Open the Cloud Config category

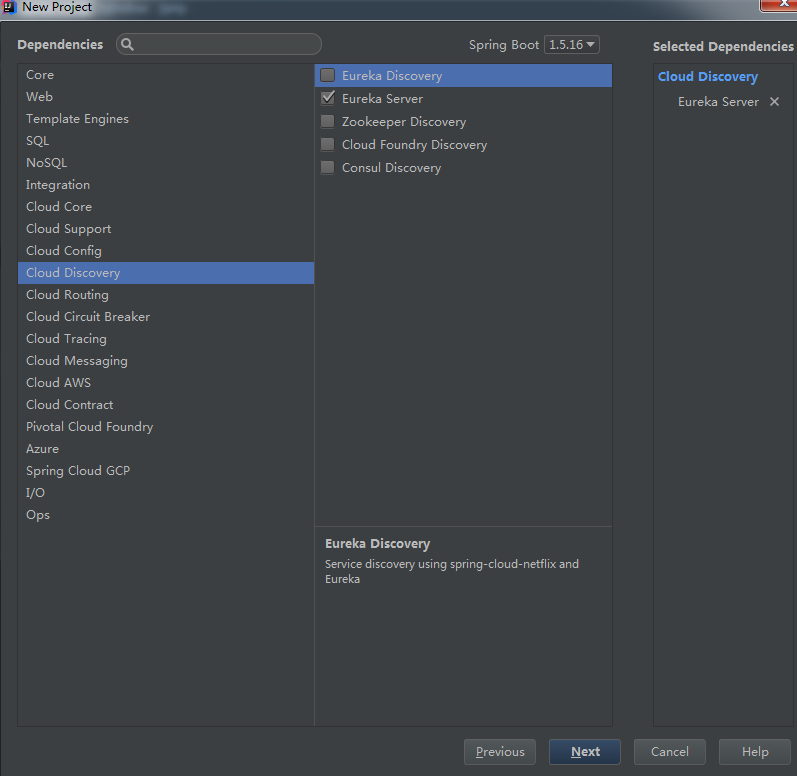coord(64,251)
